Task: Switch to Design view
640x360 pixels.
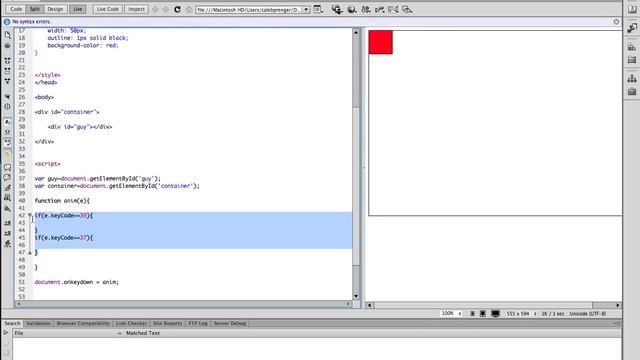Action: 55,9
